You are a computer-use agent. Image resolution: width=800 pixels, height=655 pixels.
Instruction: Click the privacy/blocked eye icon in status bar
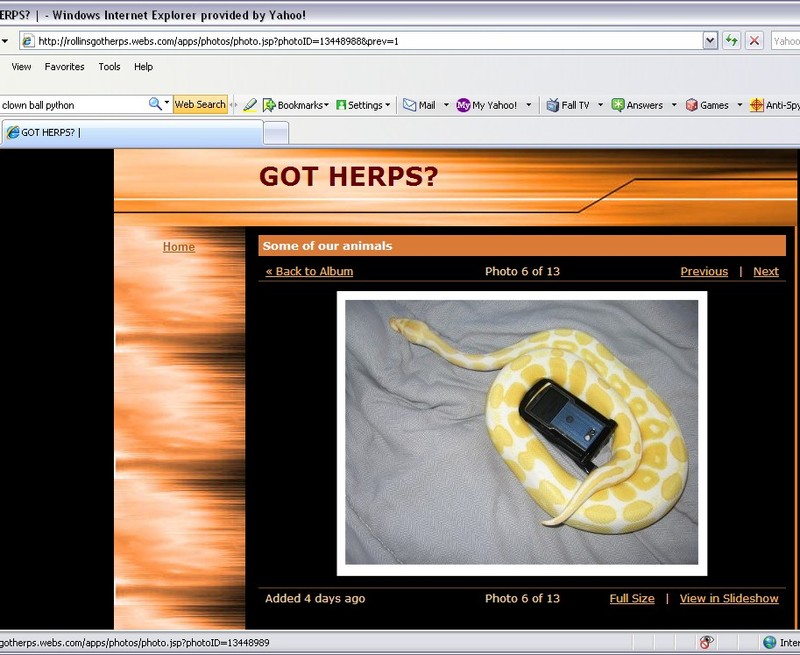(x=707, y=642)
